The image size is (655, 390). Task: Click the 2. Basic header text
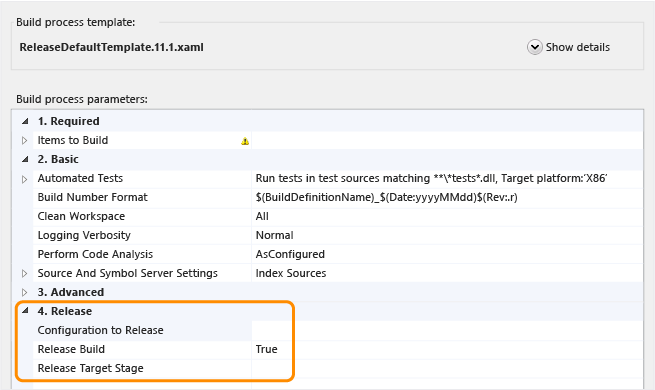(x=58, y=159)
